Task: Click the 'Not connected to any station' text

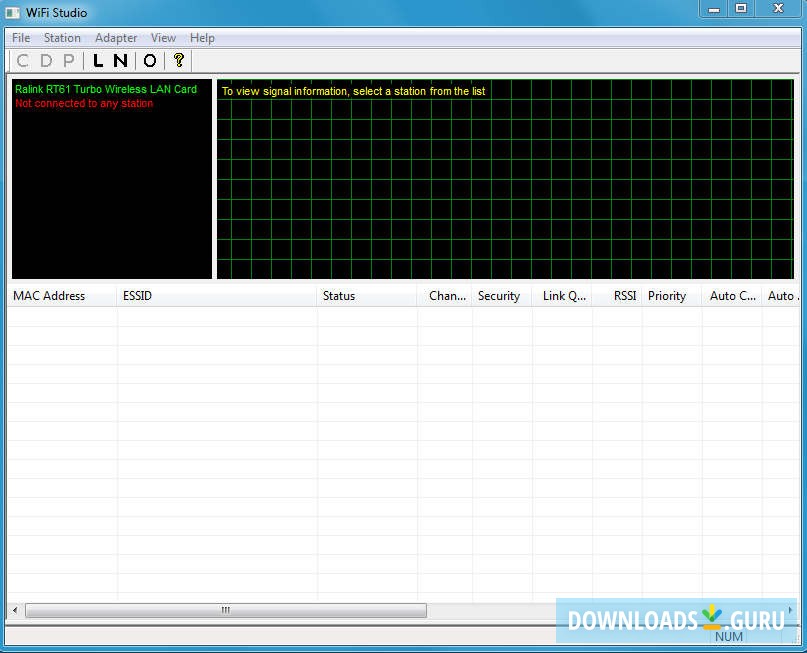Action: 84,103
